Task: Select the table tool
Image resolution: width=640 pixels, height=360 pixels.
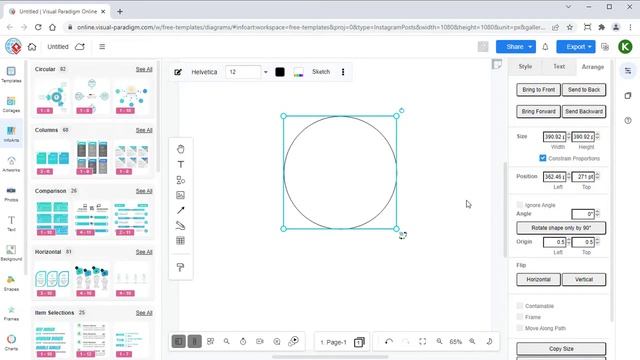Action: [180, 240]
